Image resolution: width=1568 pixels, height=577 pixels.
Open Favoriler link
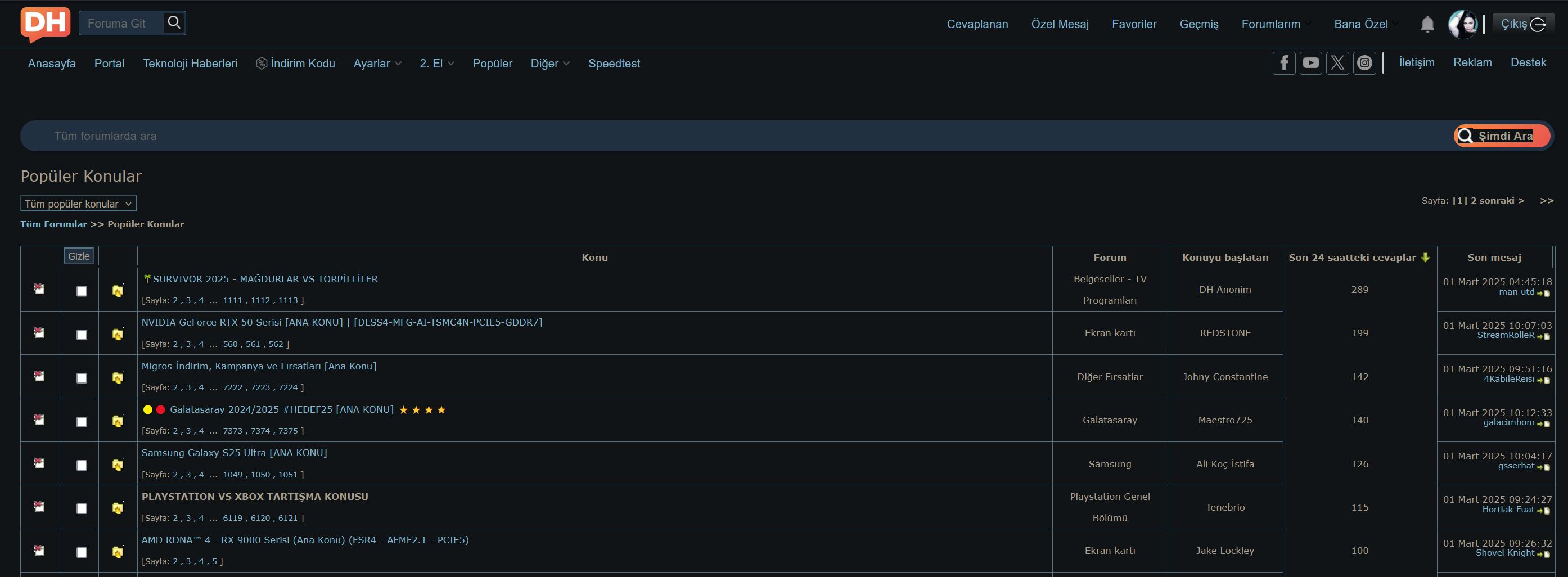click(x=1134, y=24)
